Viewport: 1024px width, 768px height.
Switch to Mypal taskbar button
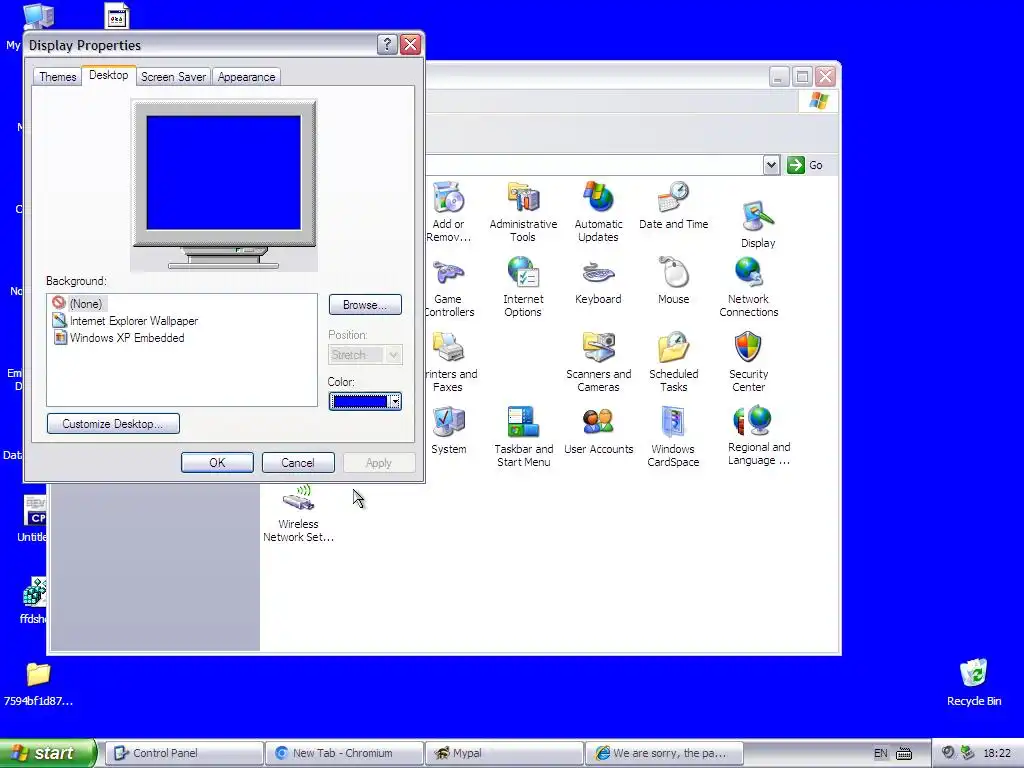pyautogui.click(x=504, y=753)
